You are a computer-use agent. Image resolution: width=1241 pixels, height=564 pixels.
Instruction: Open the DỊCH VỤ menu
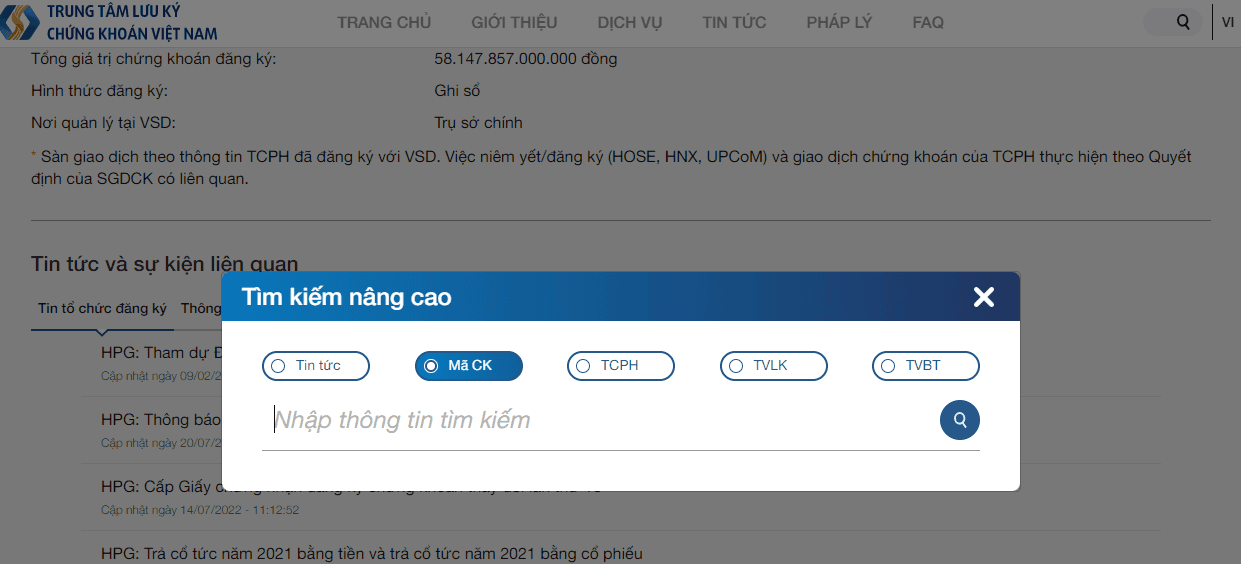[630, 22]
